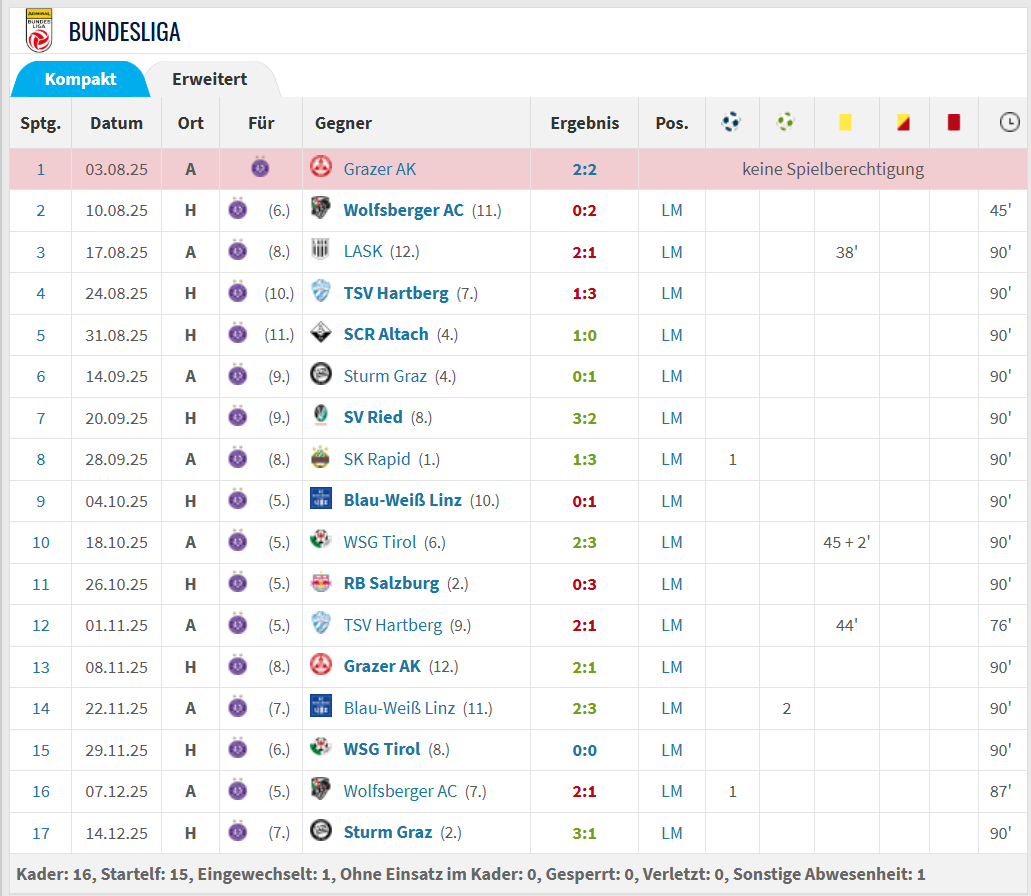Click the SK Rapid club crest
The height and width of the screenshot is (896, 1031).
(321, 459)
